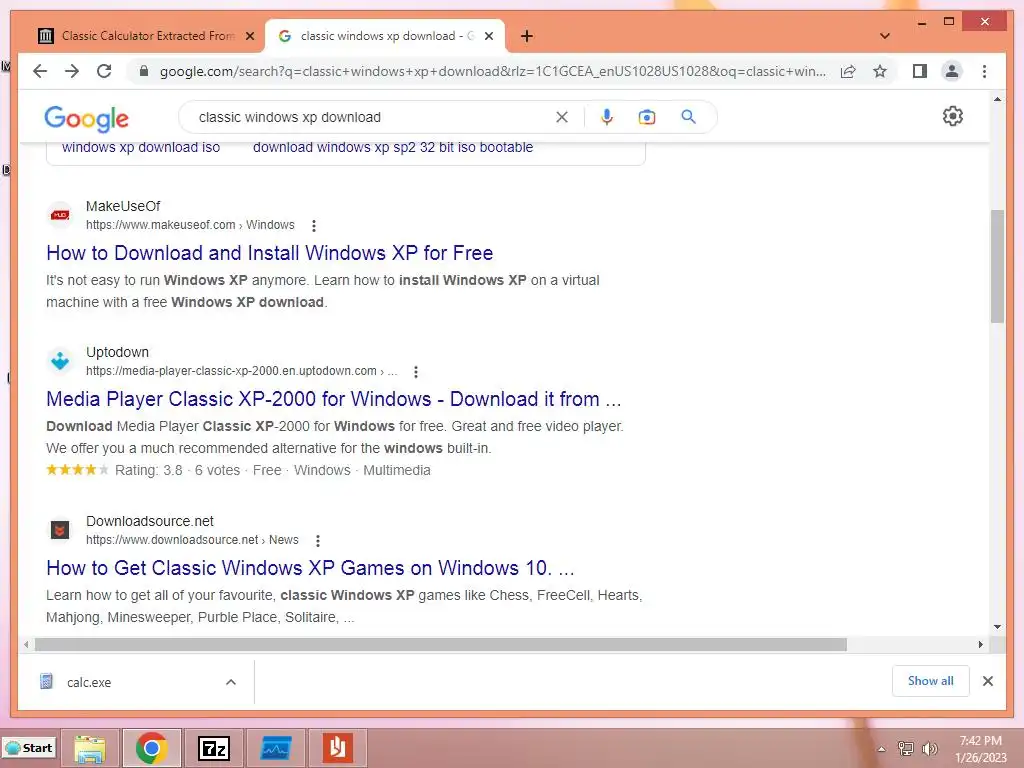Bookmark this page with star icon

(880, 71)
